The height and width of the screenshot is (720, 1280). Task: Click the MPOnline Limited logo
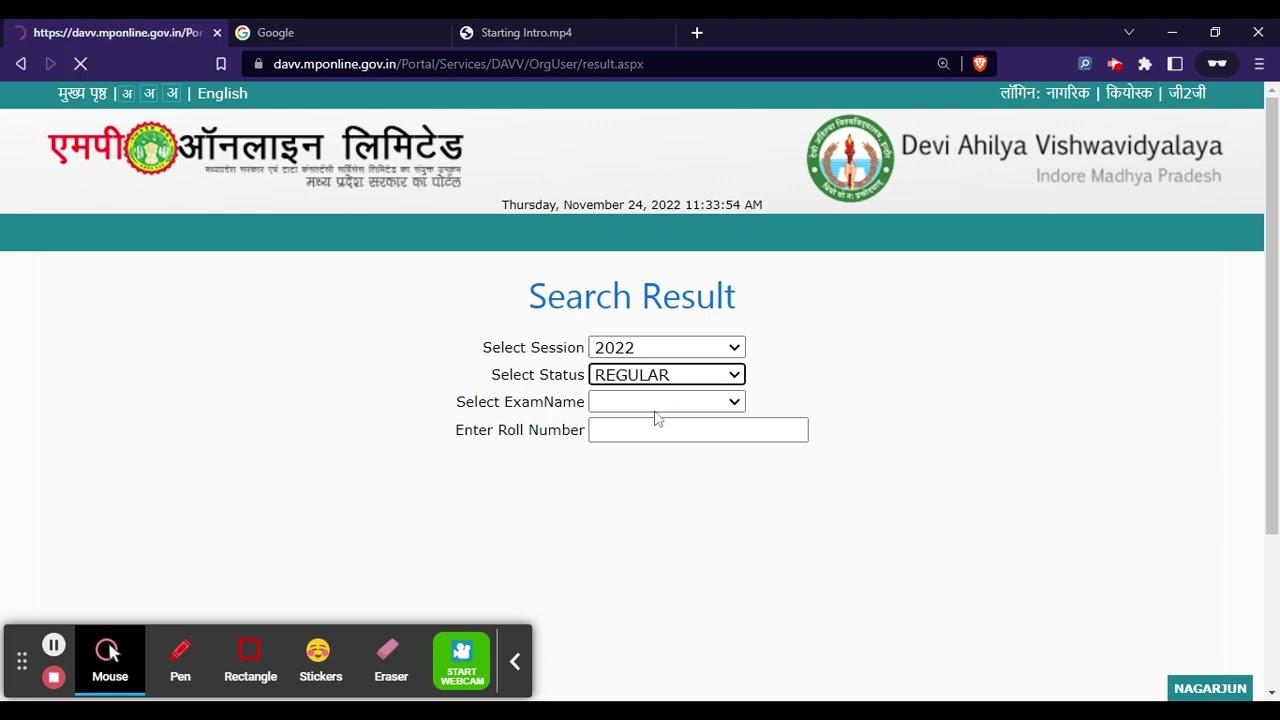[256, 155]
